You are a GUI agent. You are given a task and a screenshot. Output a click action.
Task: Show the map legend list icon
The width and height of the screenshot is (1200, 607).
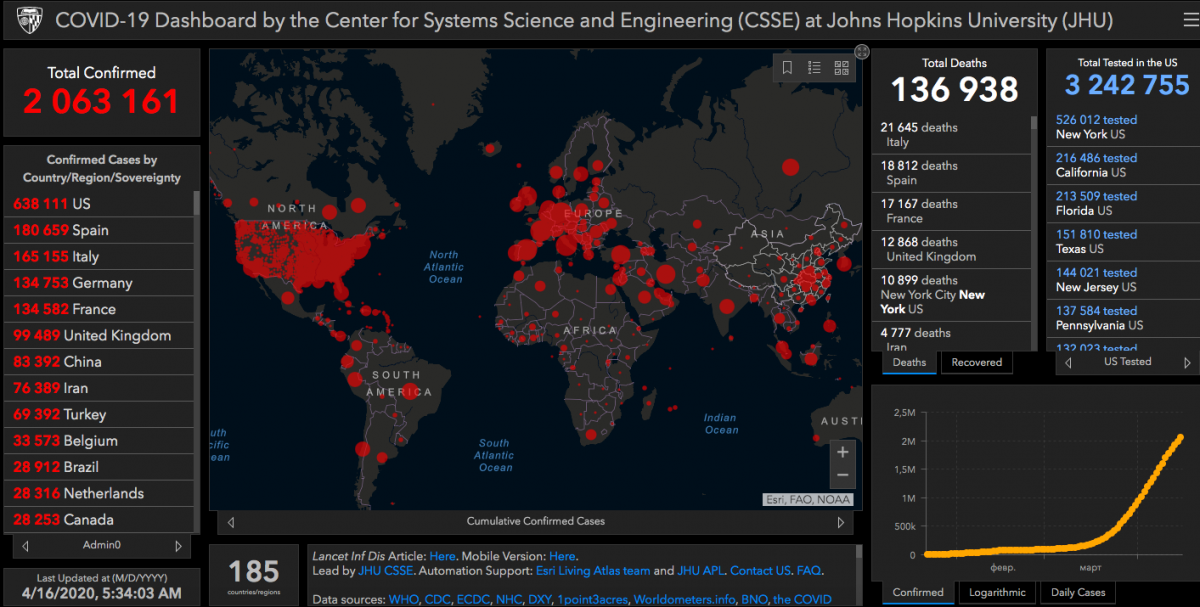[x=814, y=68]
